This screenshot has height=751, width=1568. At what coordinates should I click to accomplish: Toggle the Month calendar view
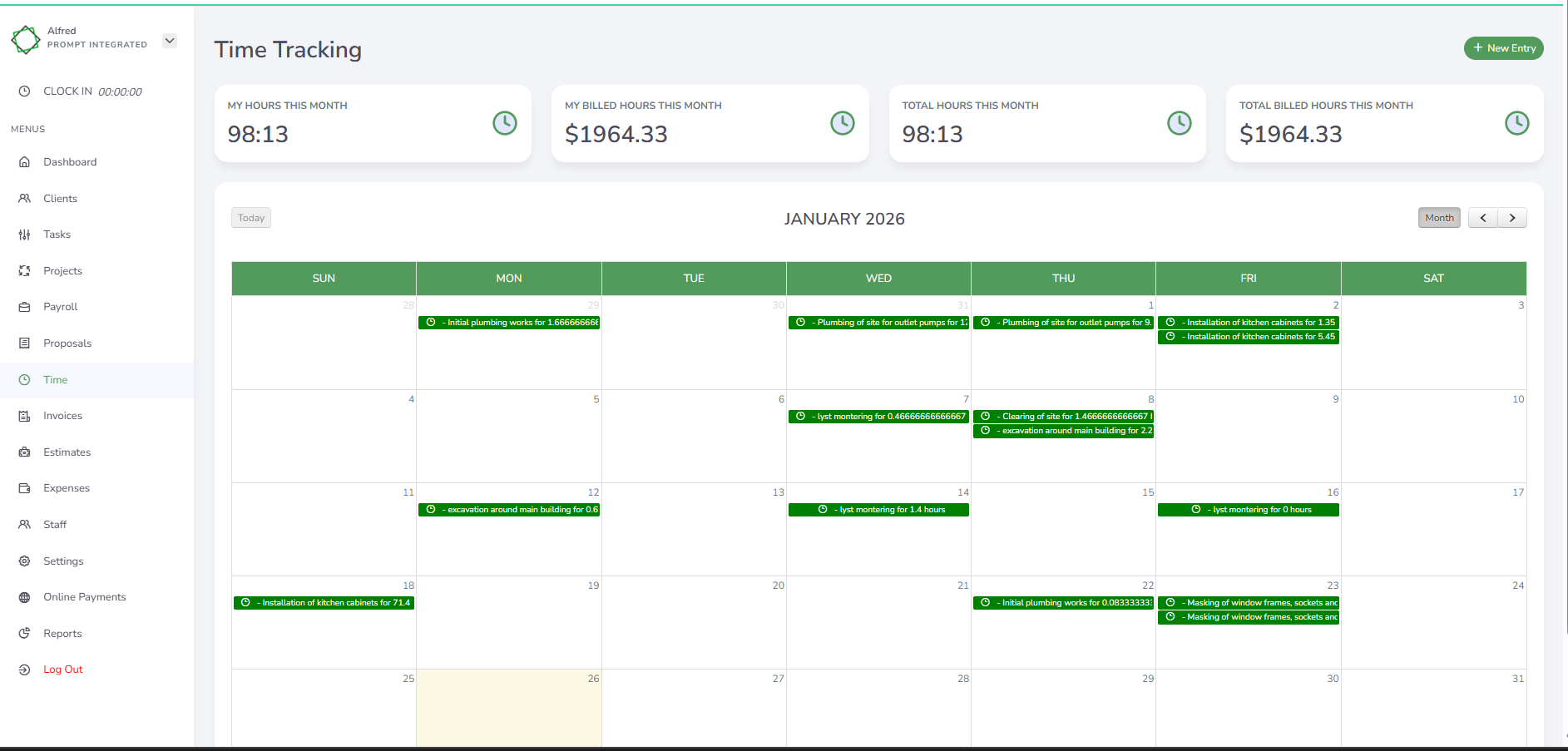pyautogui.click(x=1439, y=218)
